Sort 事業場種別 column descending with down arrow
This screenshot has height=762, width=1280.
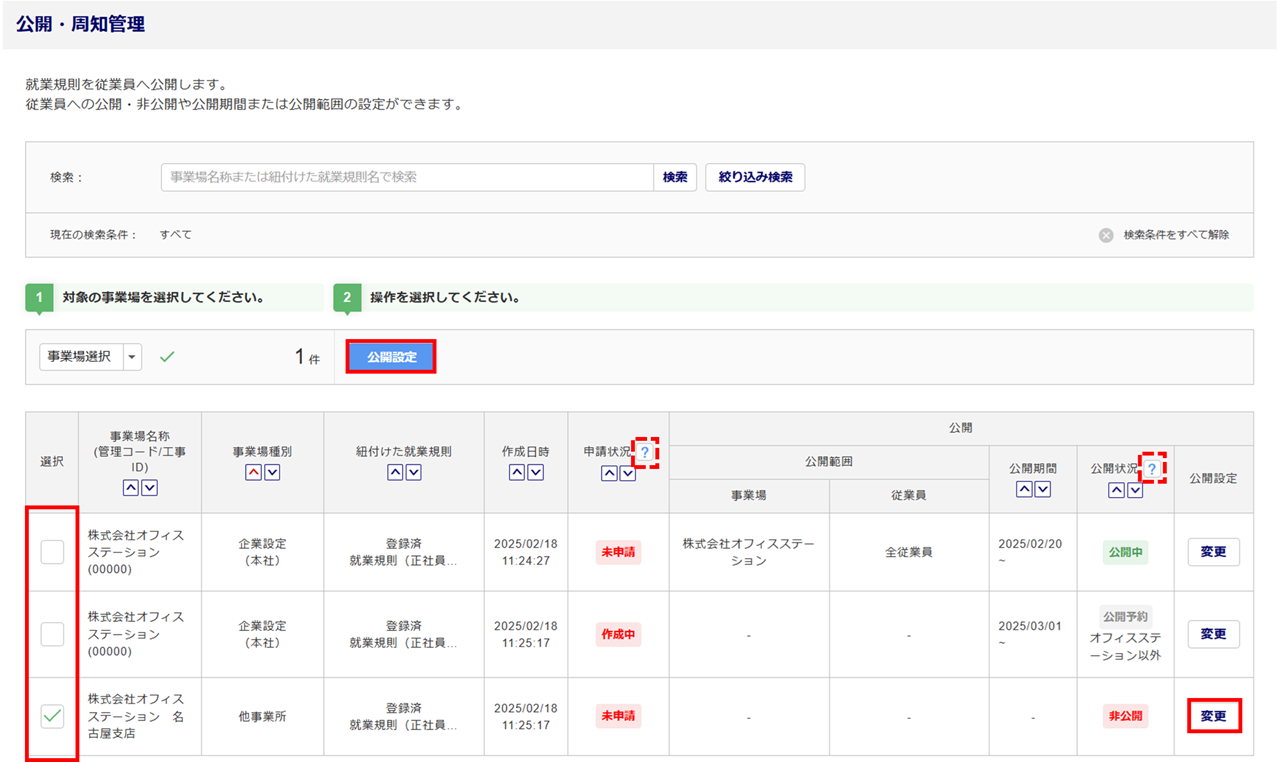coord(272,472)
